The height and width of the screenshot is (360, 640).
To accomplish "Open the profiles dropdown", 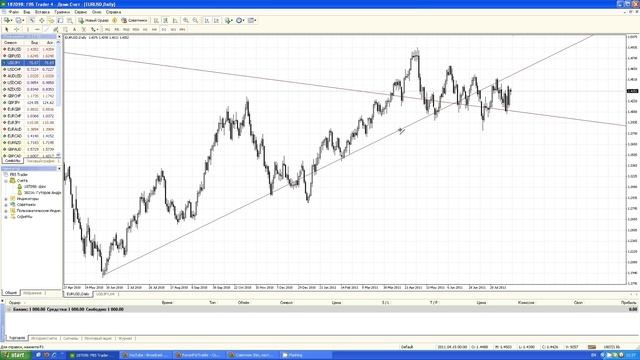I will pos(20,20).
